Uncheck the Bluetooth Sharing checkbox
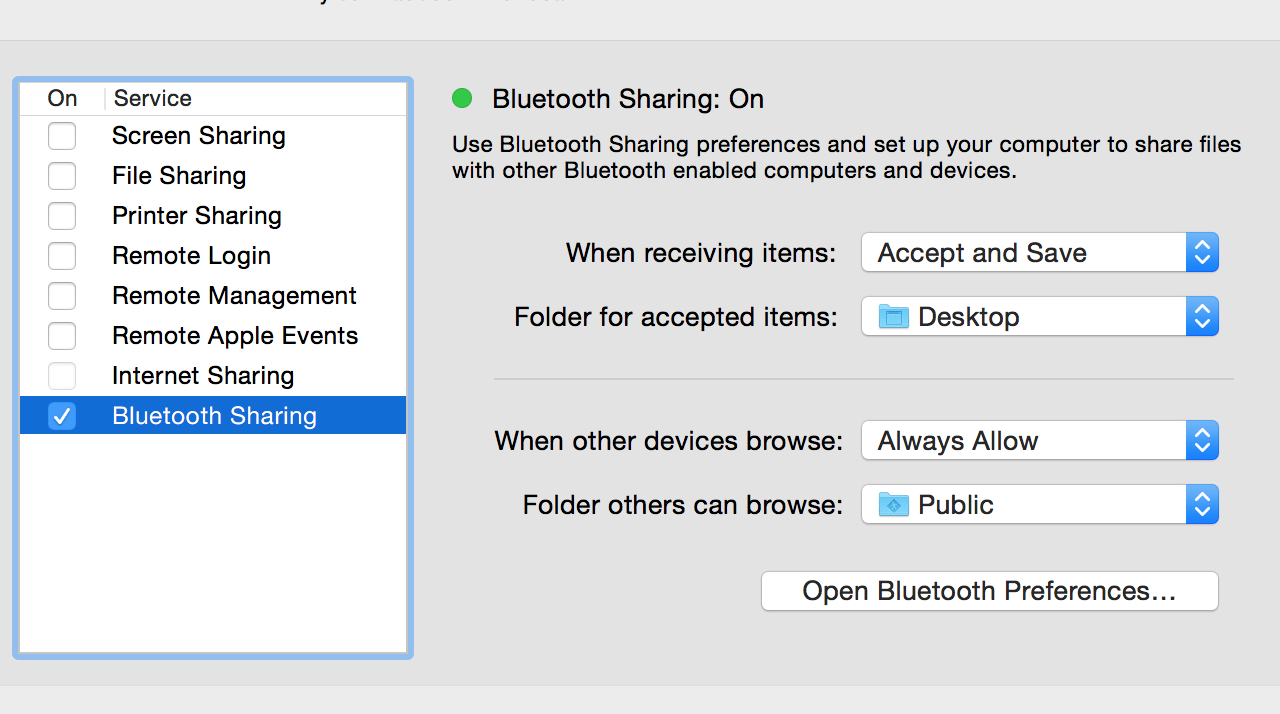This screenshot has height=714, width=1280. tap(62, 416)
